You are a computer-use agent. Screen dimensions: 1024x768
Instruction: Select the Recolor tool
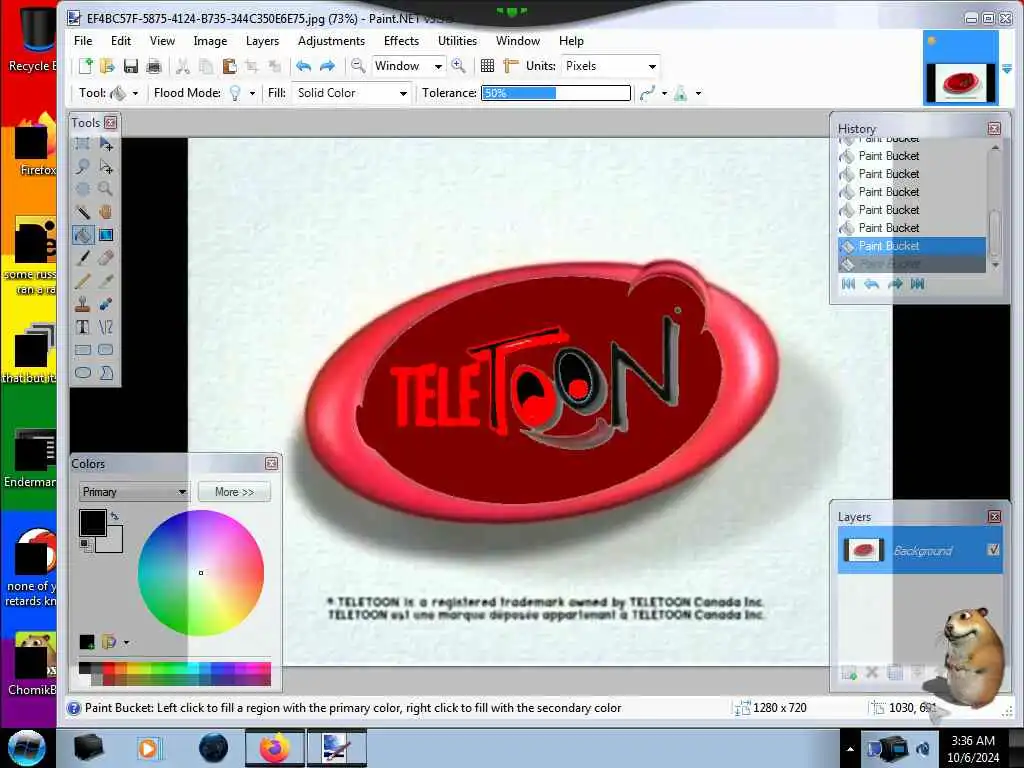106,304
